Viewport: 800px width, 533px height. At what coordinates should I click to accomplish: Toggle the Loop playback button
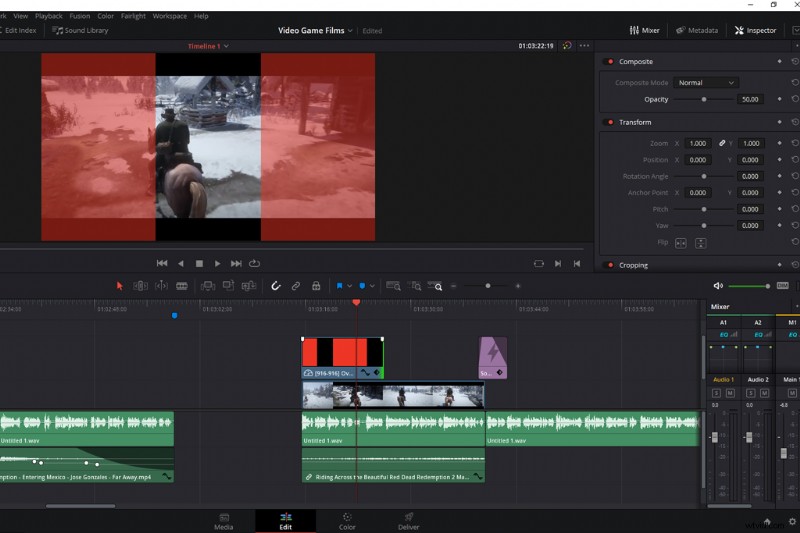(254, 263)
